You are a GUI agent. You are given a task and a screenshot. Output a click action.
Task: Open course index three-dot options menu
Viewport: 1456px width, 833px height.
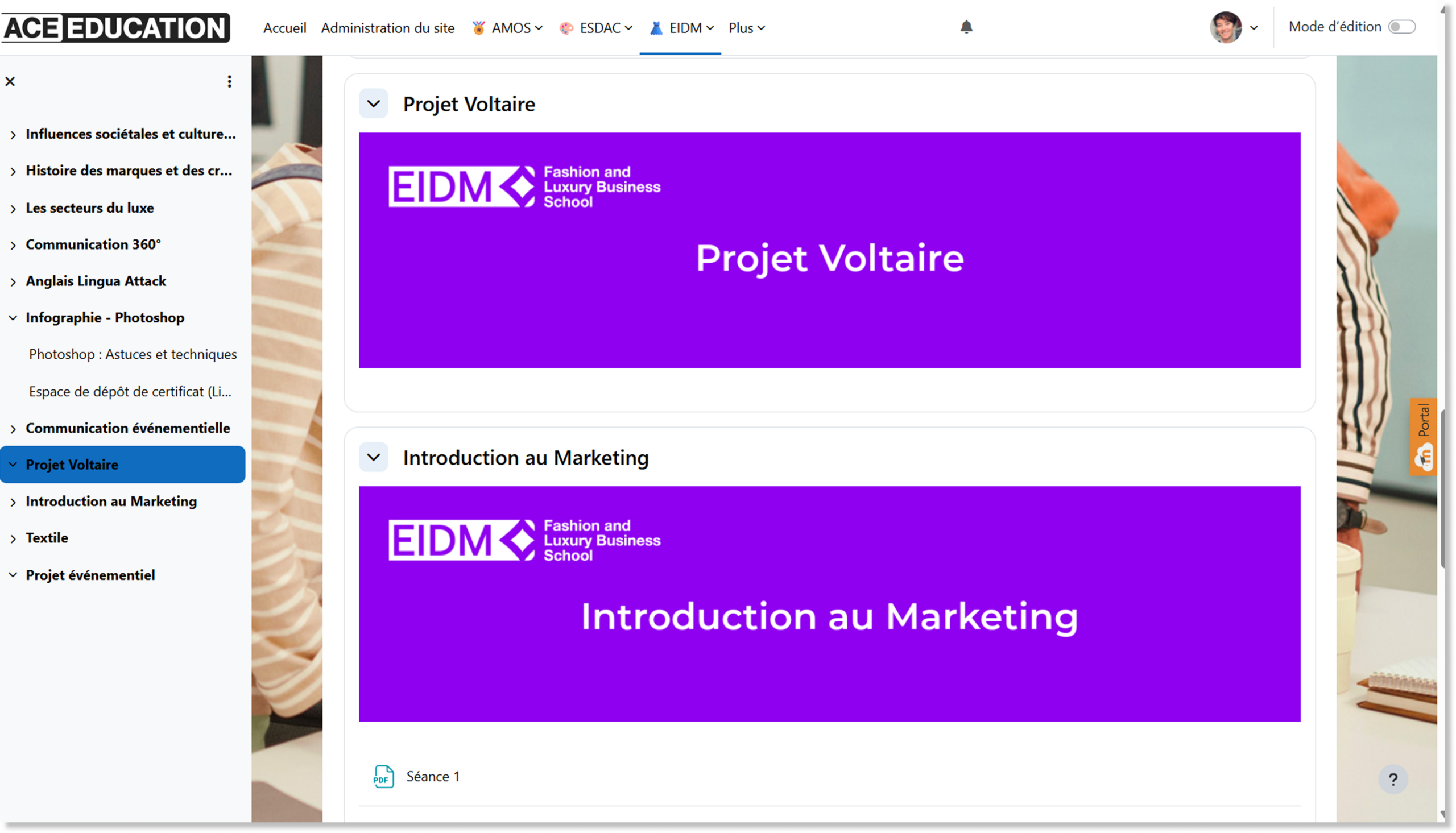tap(229, 81)
